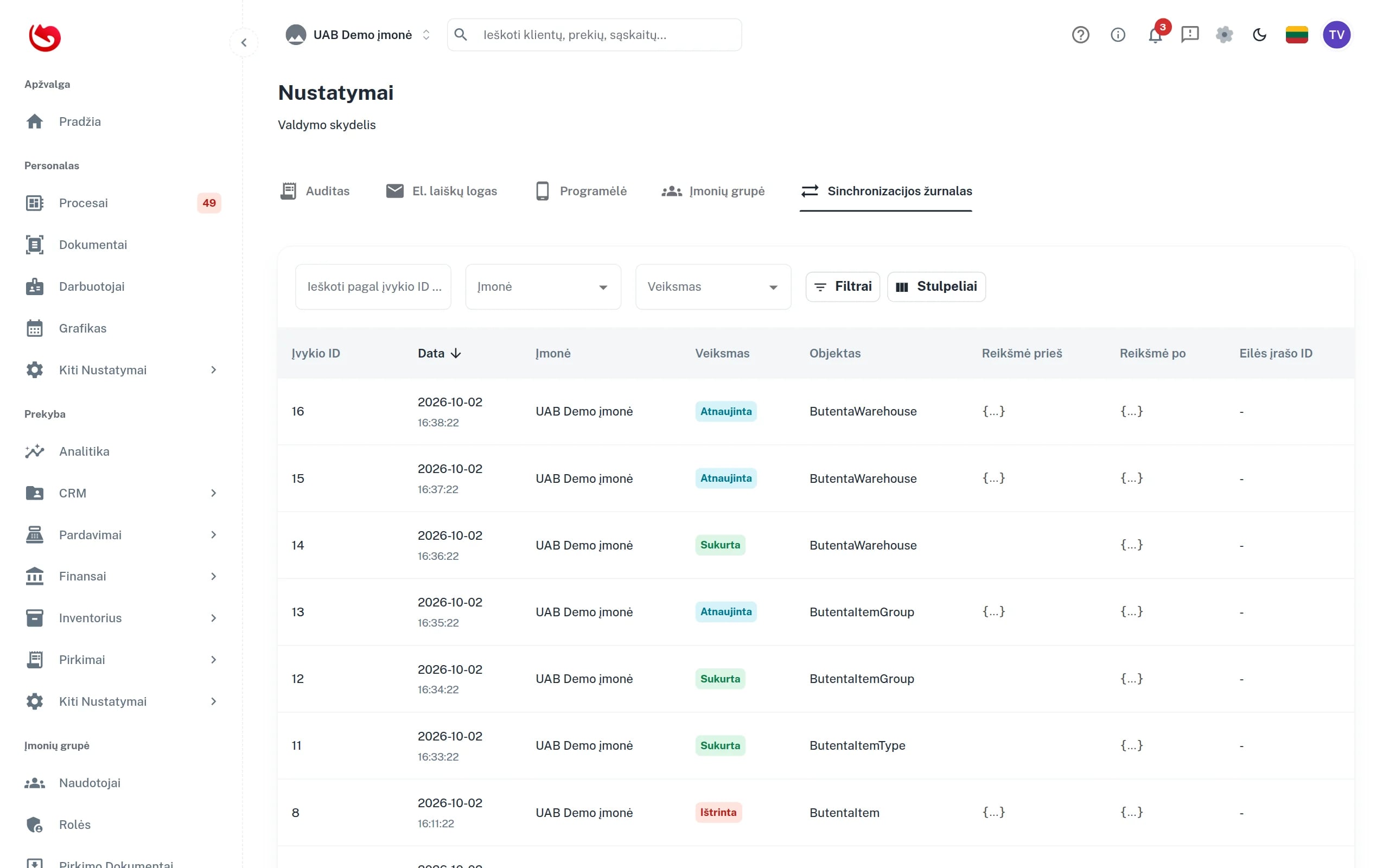Open TV user avatar menu
Image resolution: width=1389 pixels, height=868 pixels.
[x=1336, y=35]
